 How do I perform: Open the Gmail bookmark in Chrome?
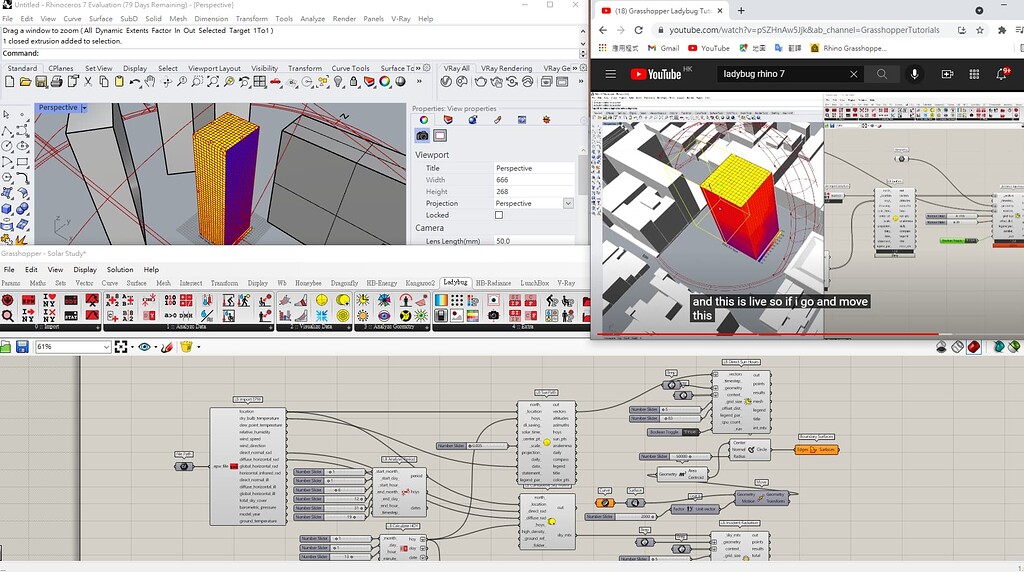662,48
